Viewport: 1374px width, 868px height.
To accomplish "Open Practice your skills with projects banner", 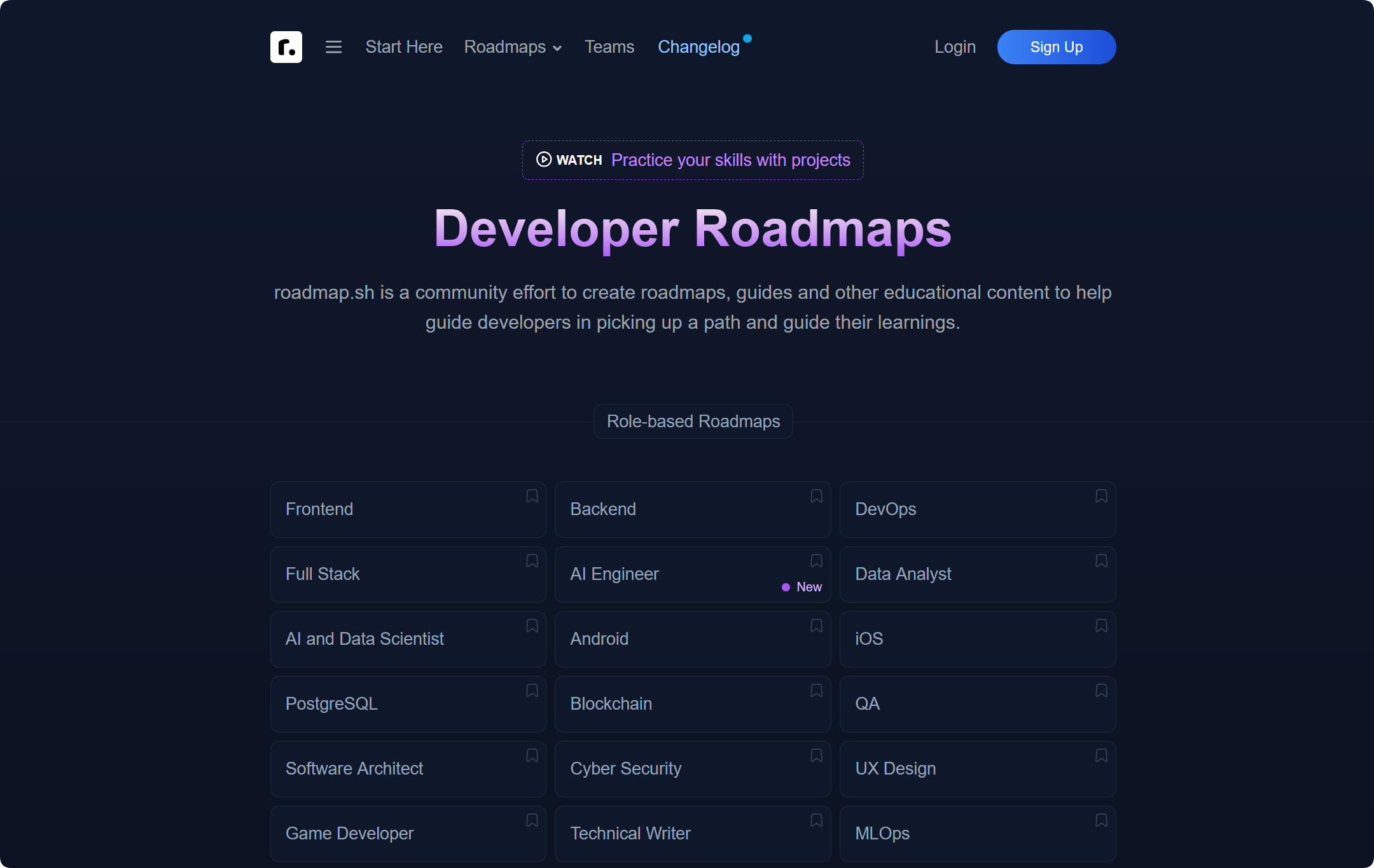I will tap(693, 160).
